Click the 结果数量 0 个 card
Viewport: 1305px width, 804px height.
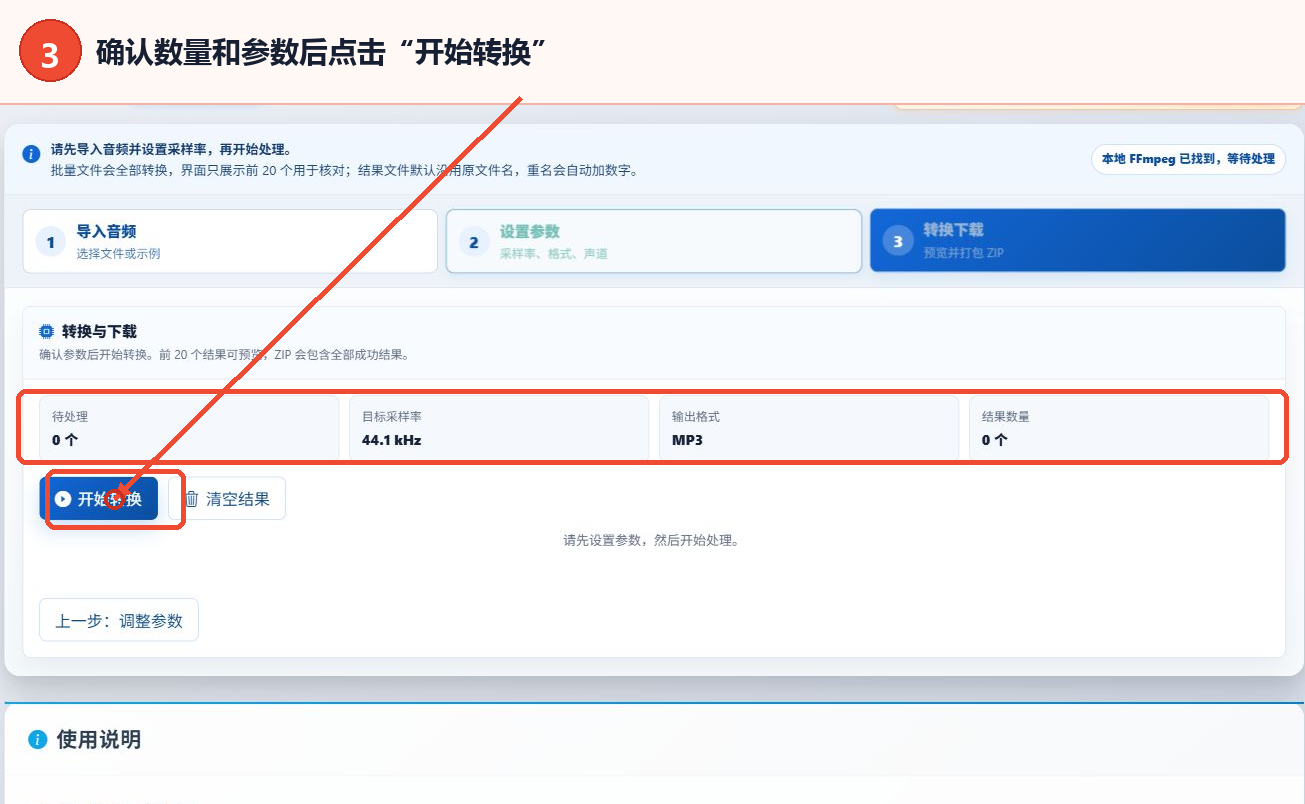tap(1119, 428)
